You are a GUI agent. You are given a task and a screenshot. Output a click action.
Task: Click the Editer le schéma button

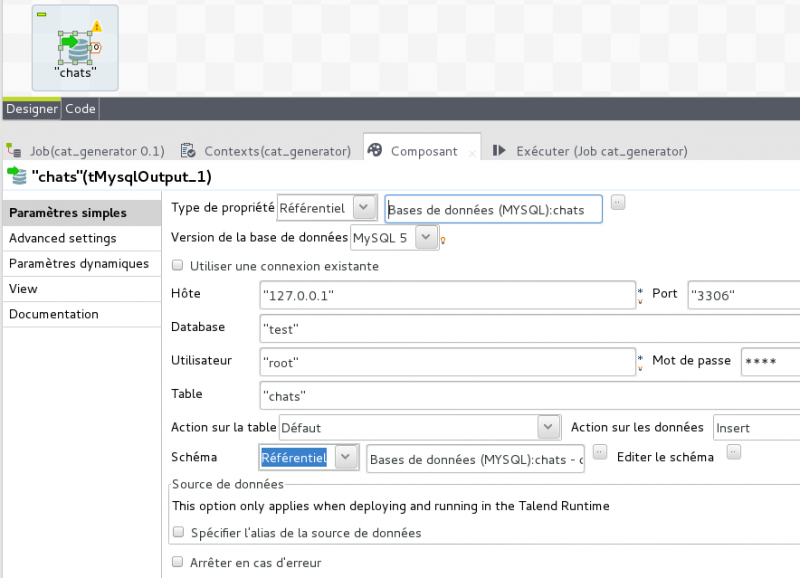tap(734, 452)
